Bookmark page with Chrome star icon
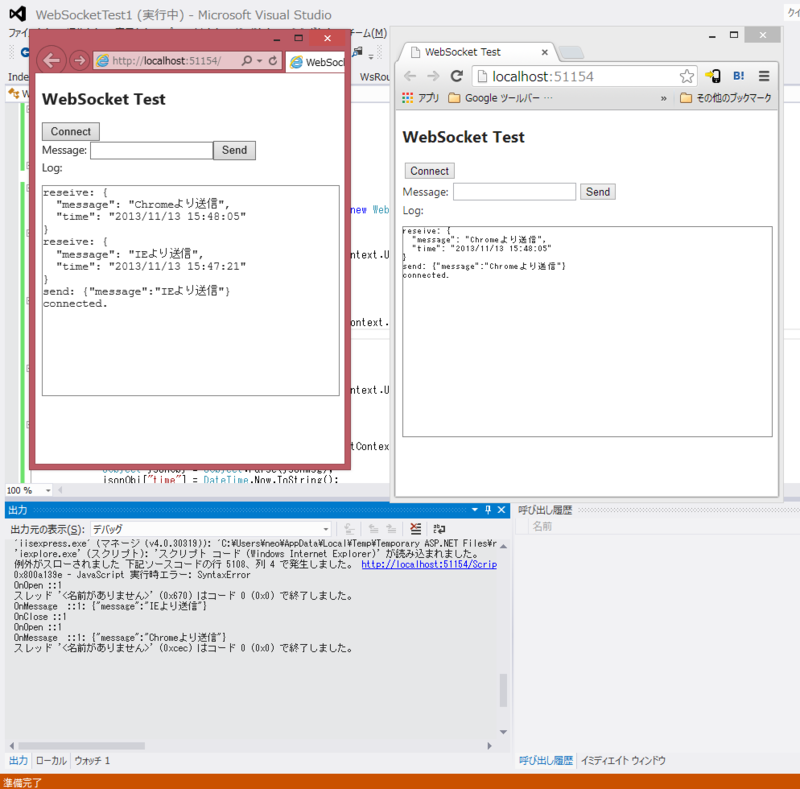Image resolution: width=800 pixels, height=789 pixels. (687, 76)
